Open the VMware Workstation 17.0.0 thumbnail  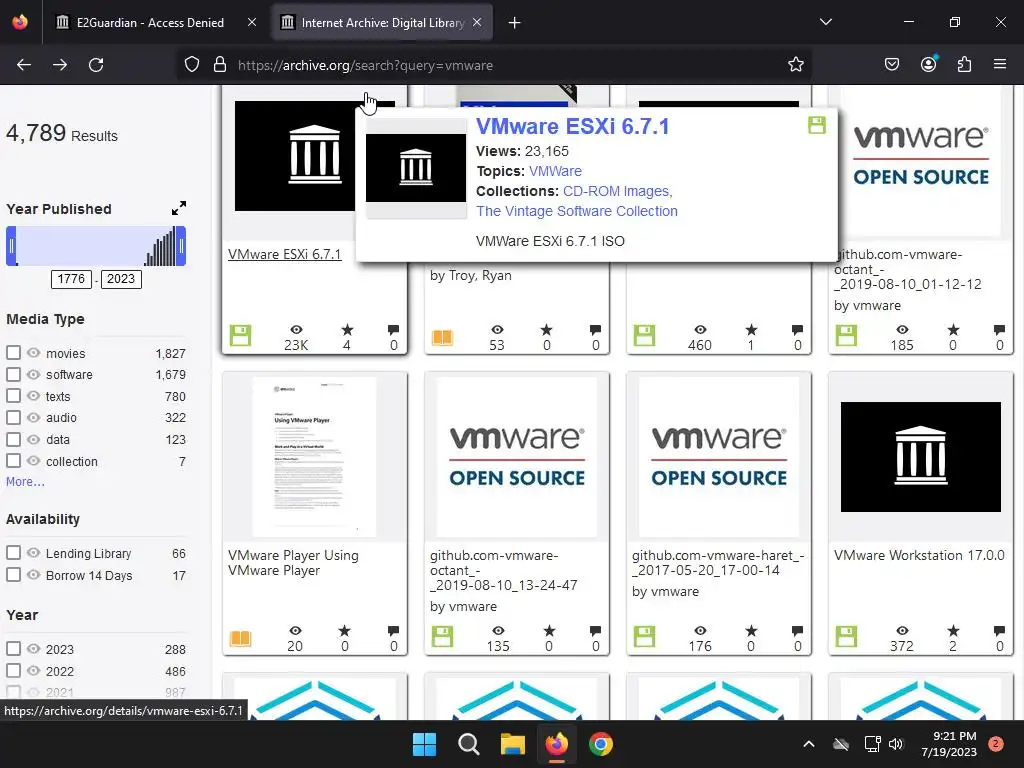(x=921, y=456)
